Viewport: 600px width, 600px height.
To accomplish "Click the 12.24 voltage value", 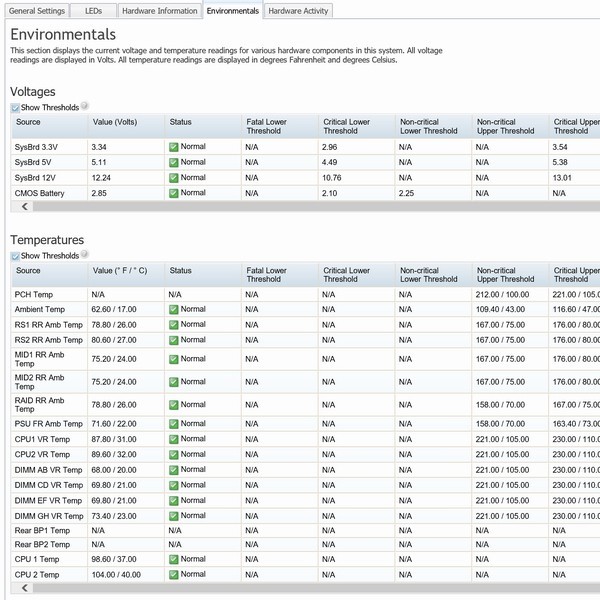I will tap(101, 178).
